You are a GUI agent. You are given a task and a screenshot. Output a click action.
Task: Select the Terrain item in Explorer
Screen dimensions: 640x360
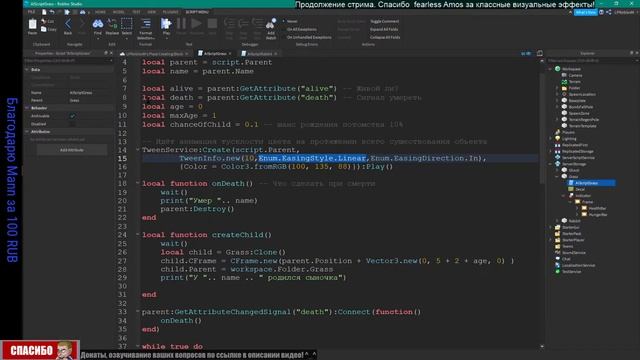coord(574,82)
